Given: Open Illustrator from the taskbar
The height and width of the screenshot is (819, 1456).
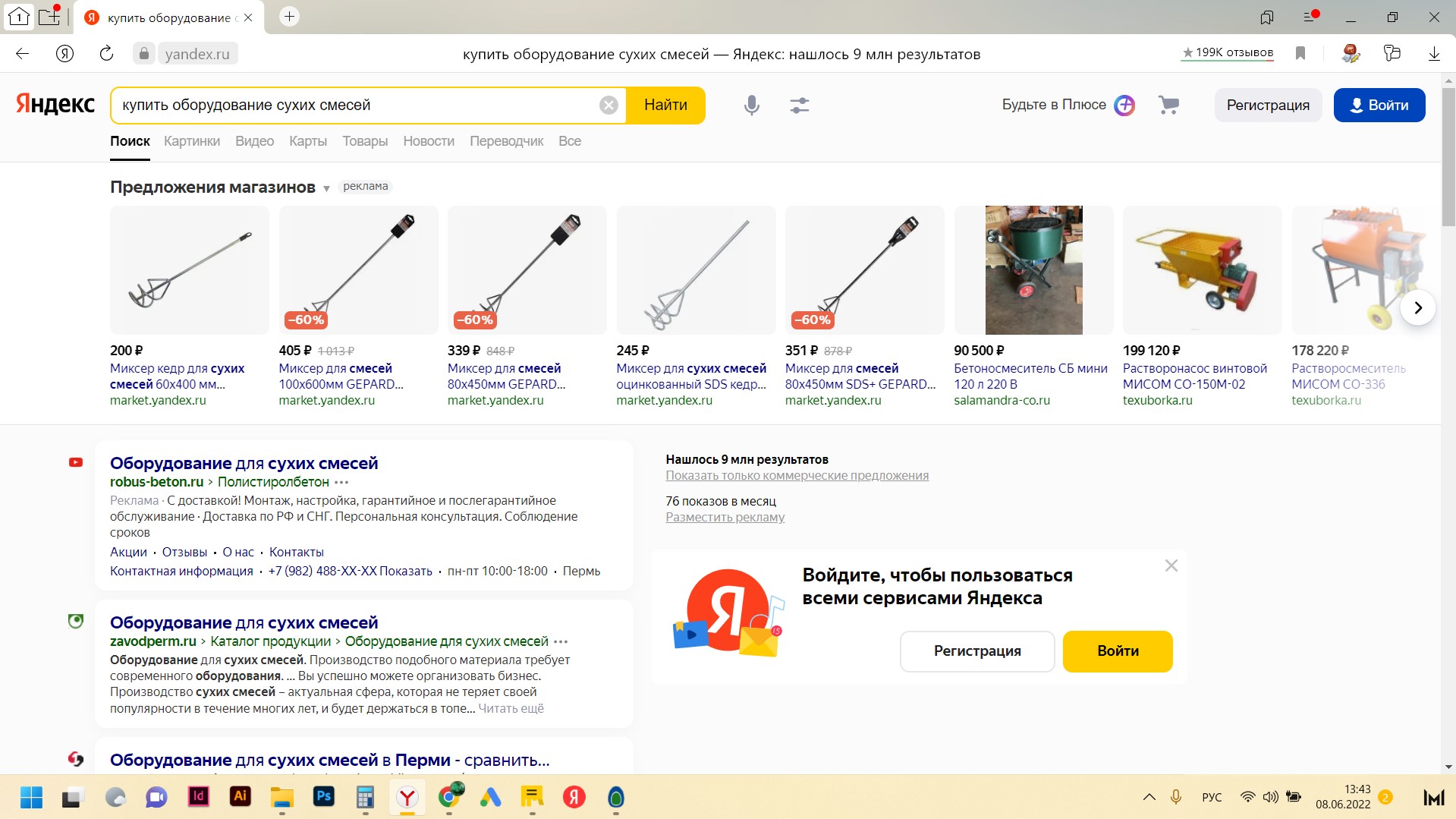Looking at the screenshot, I should pos(241,798).
